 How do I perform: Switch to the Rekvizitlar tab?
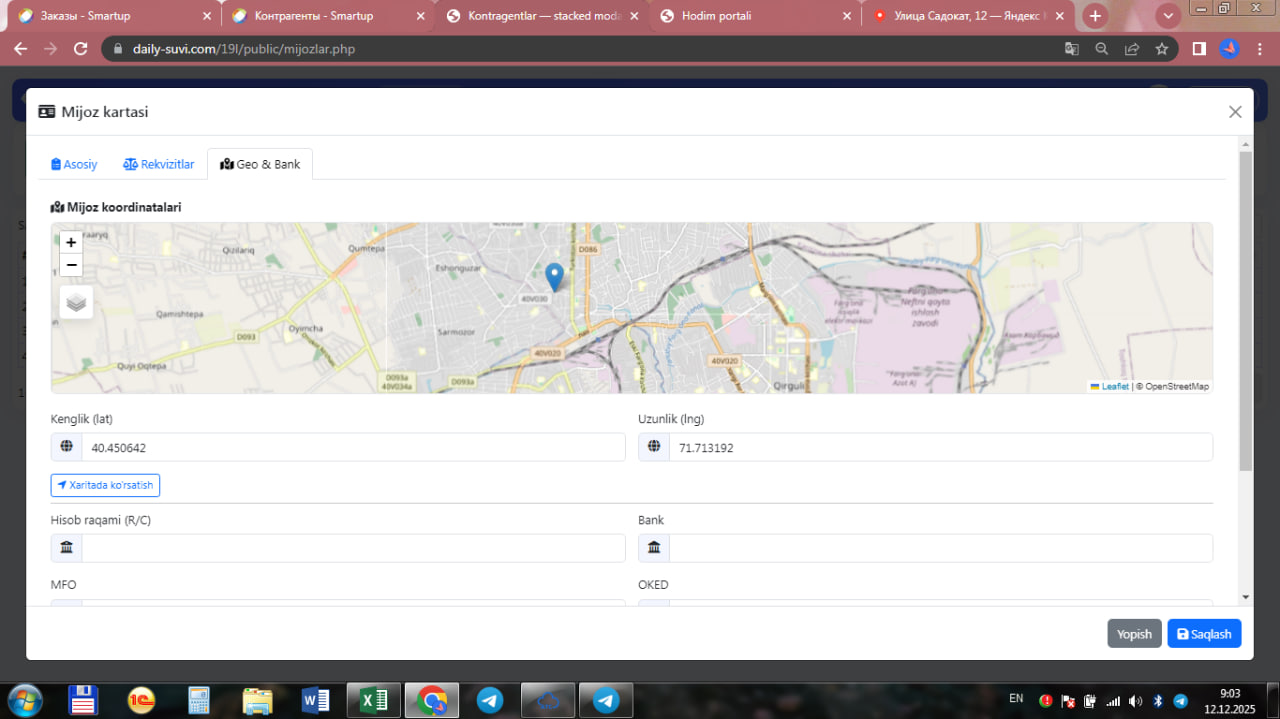coord(158,164)
